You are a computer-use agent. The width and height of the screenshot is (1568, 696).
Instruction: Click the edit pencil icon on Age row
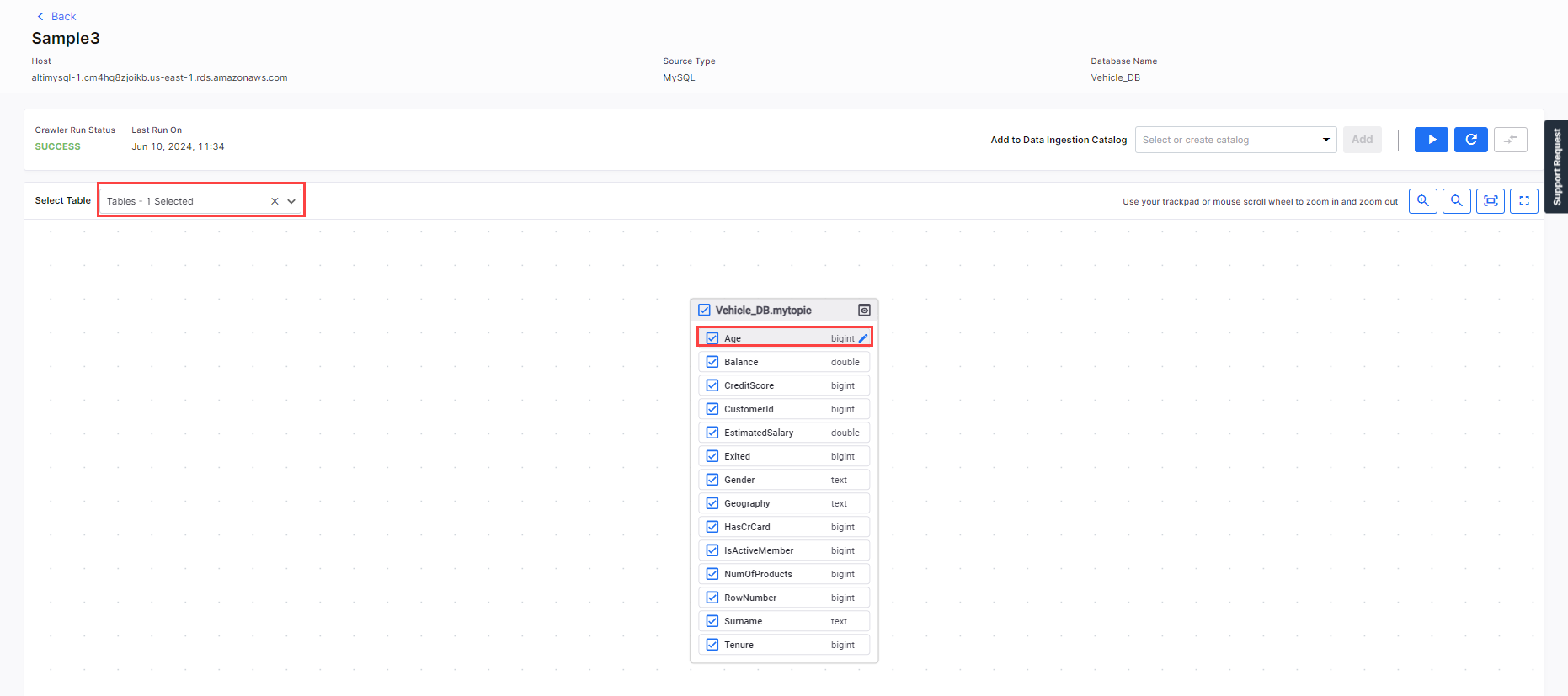863,338
